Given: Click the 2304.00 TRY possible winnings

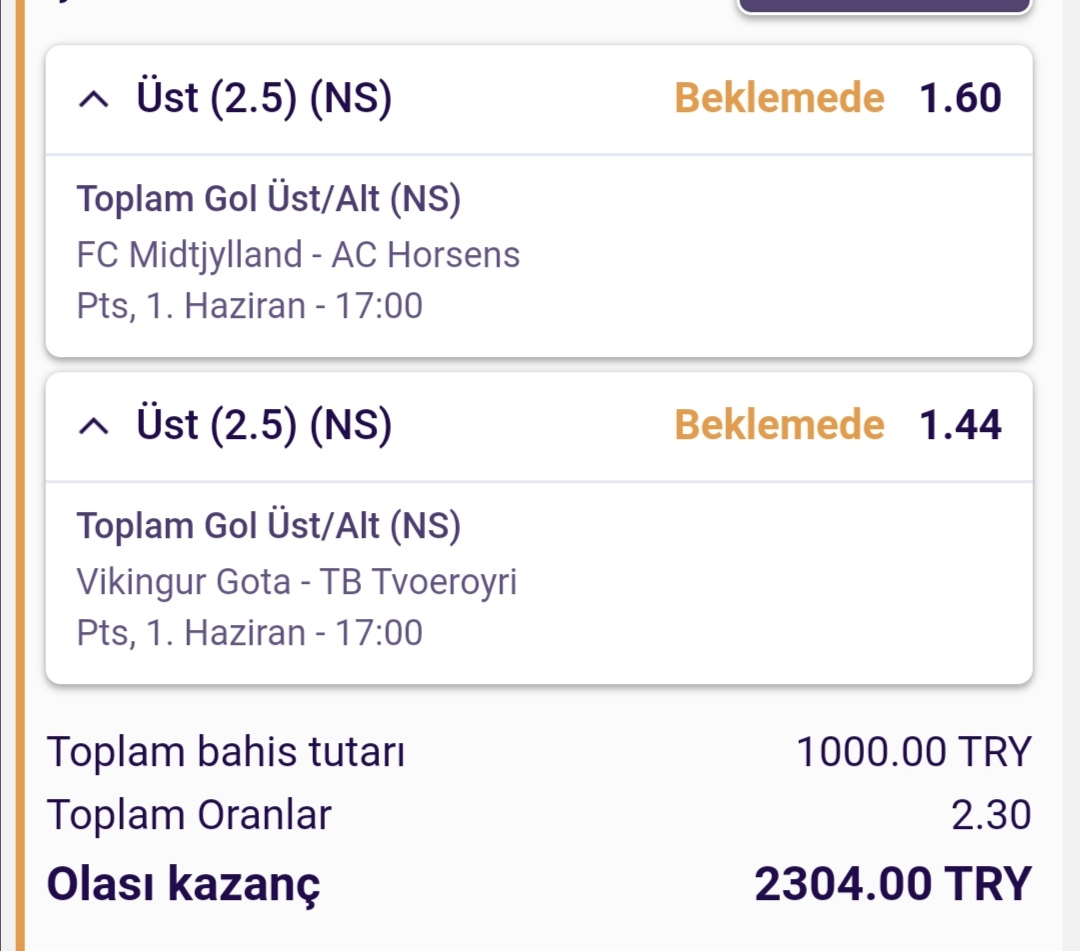Looking at the screenshot, I should 893,884.
